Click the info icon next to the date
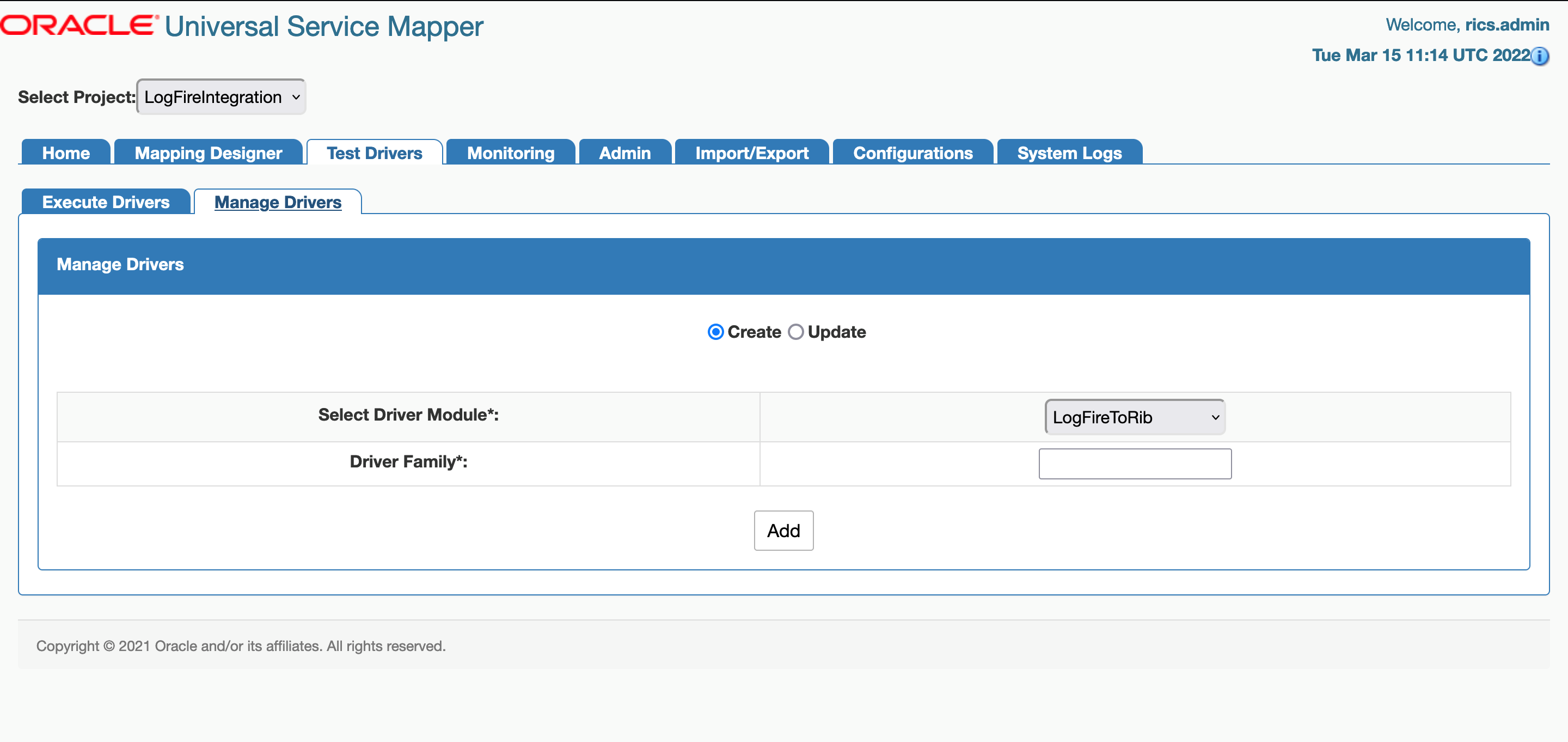The height and width of the screenshot is (742, 1568). 1541,57
